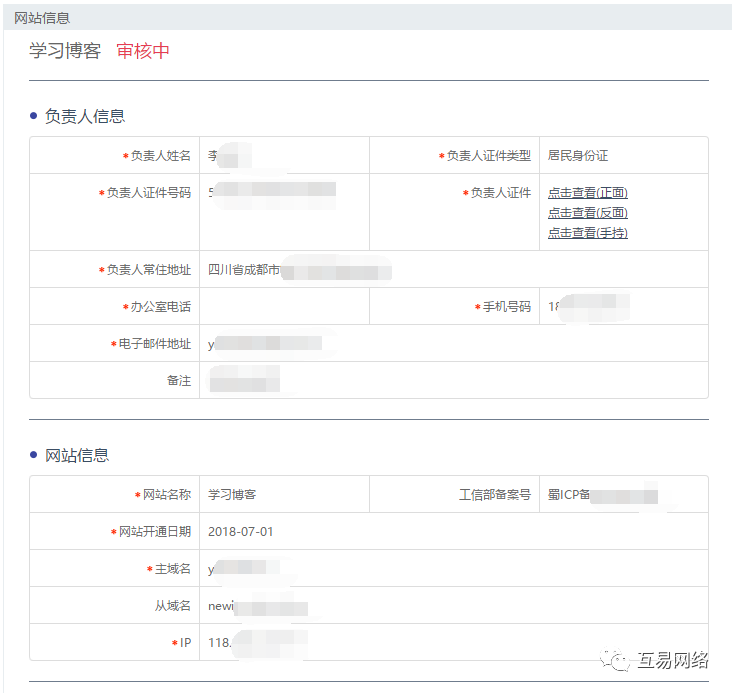Click the 四川省成都市 address value
This screenshot has height=693, width=732.
pyautogui.click(x=243, y=269)
